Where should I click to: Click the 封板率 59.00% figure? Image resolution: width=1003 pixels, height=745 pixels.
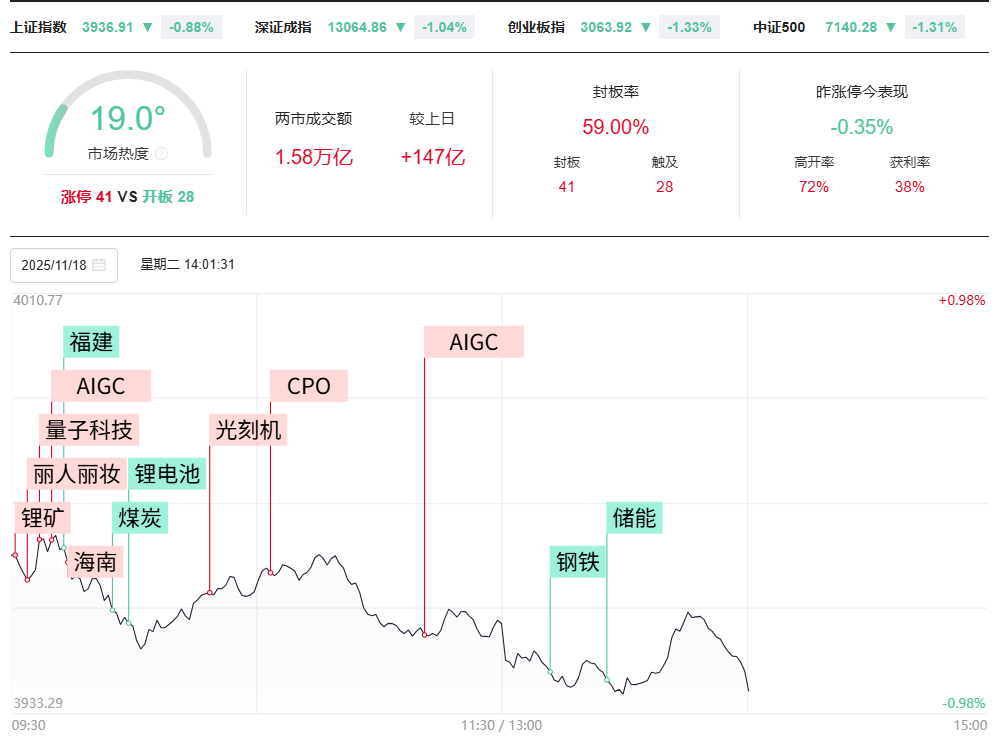click(x=615, y=127)
